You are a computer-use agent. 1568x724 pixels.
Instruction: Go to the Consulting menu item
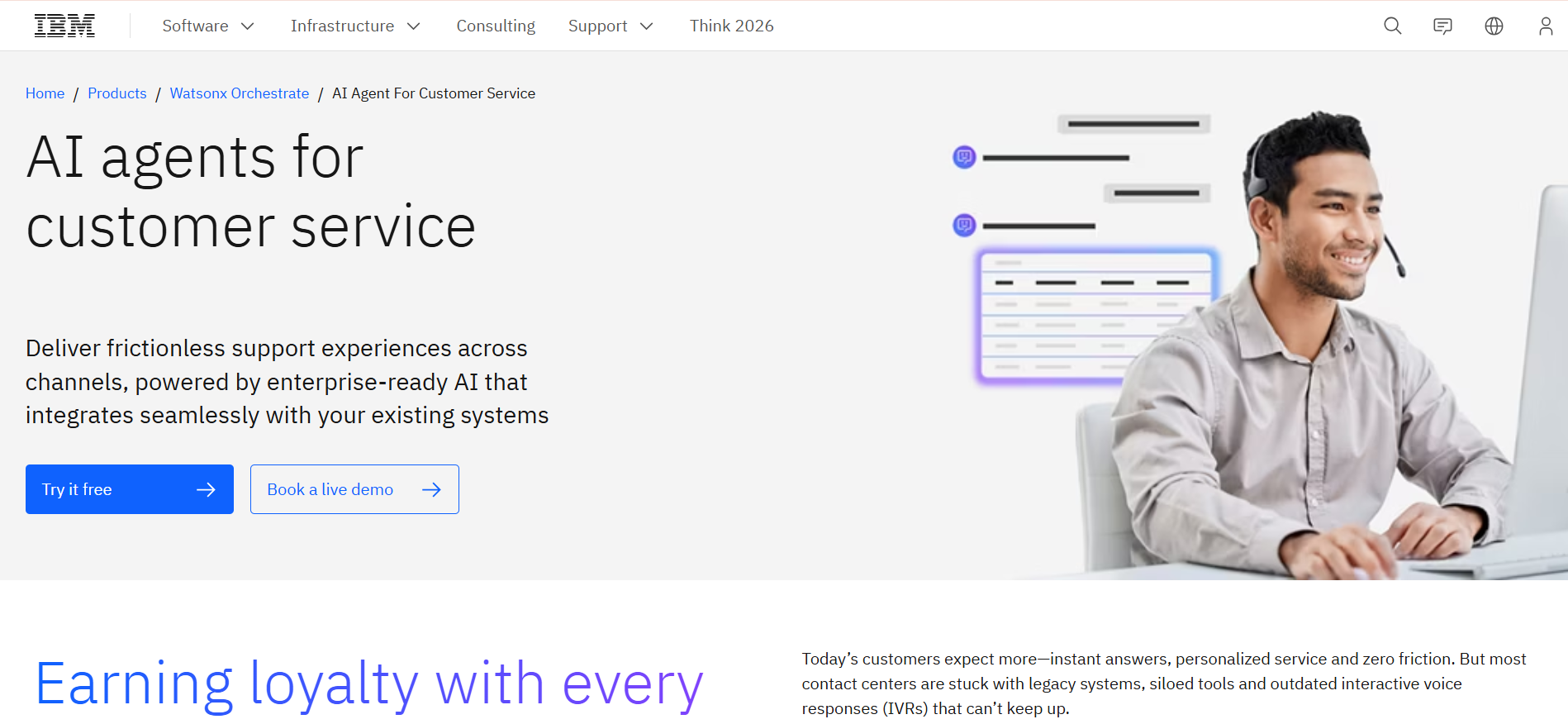[496, 26]
